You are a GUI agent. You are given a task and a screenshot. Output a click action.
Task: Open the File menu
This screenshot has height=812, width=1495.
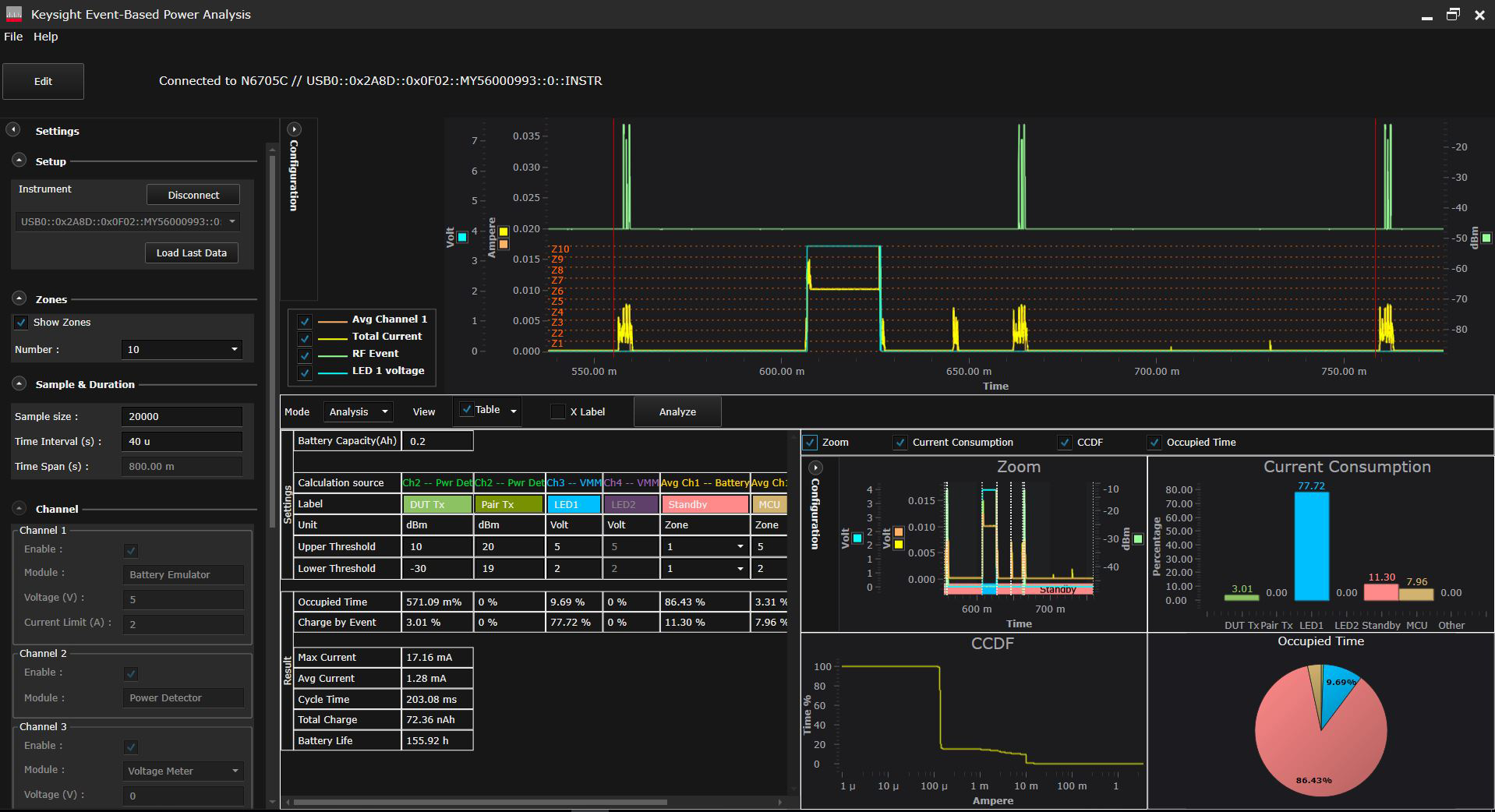[x=12, y=37]
